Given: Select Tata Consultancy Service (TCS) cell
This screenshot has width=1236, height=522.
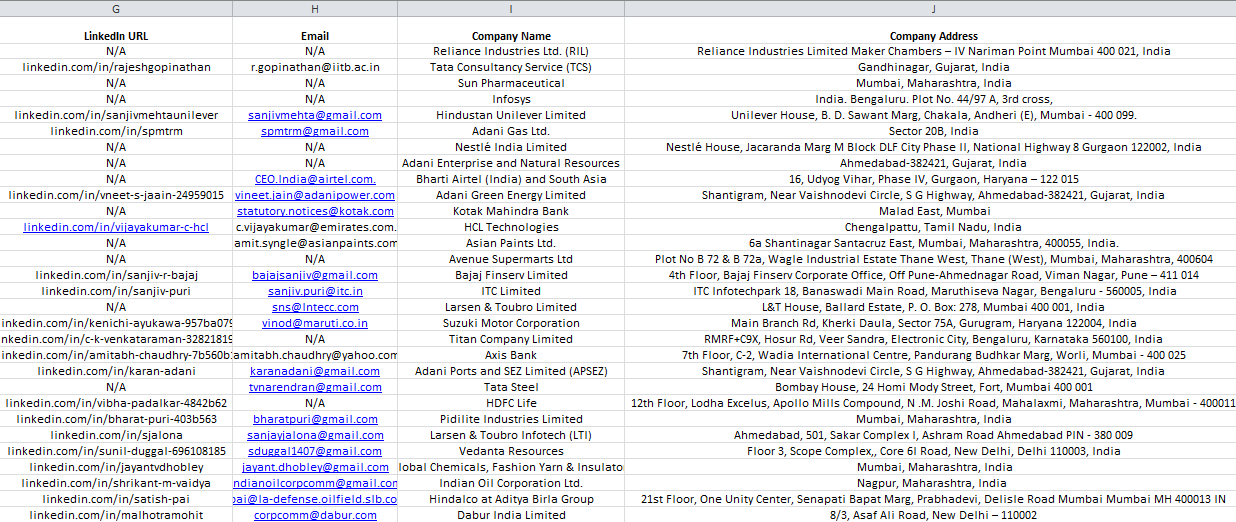Looking at the screenshot, I should click(x=511, y=67).
